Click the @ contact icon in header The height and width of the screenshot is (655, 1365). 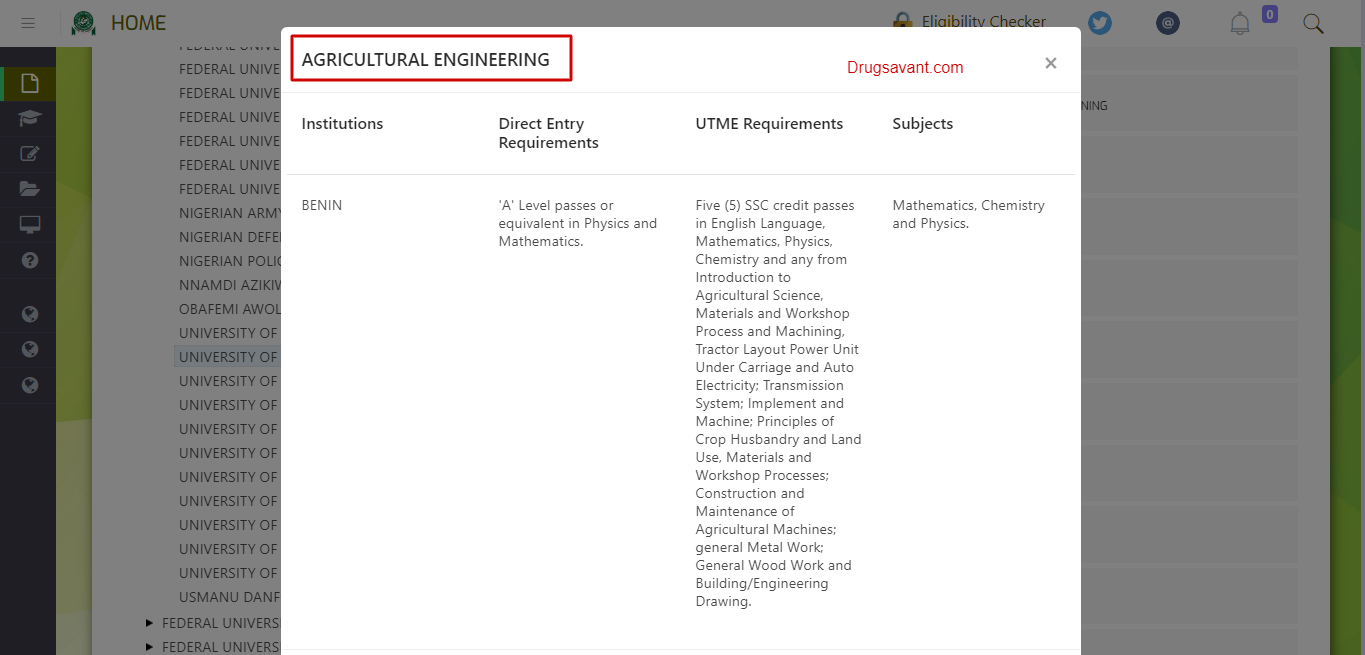coord(1168,22)
